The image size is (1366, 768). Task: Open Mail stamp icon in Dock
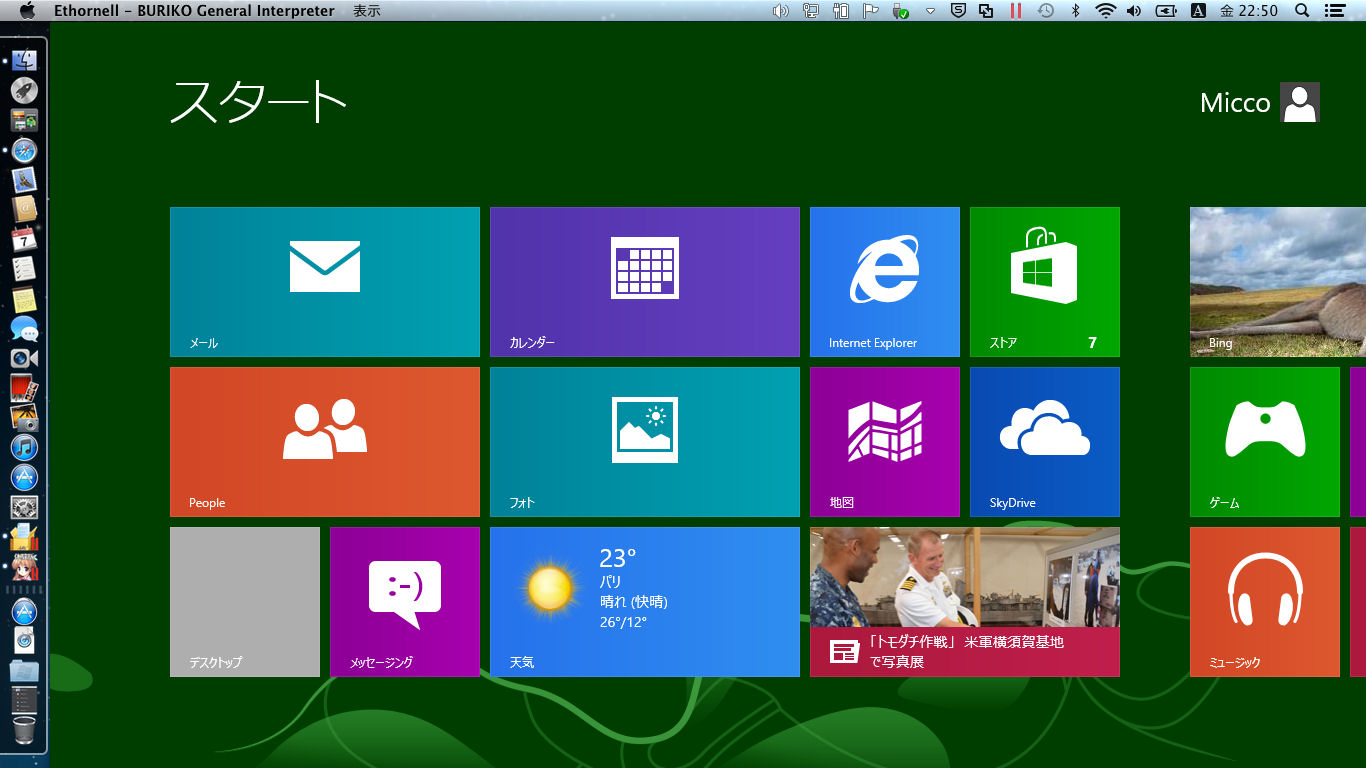24,180
